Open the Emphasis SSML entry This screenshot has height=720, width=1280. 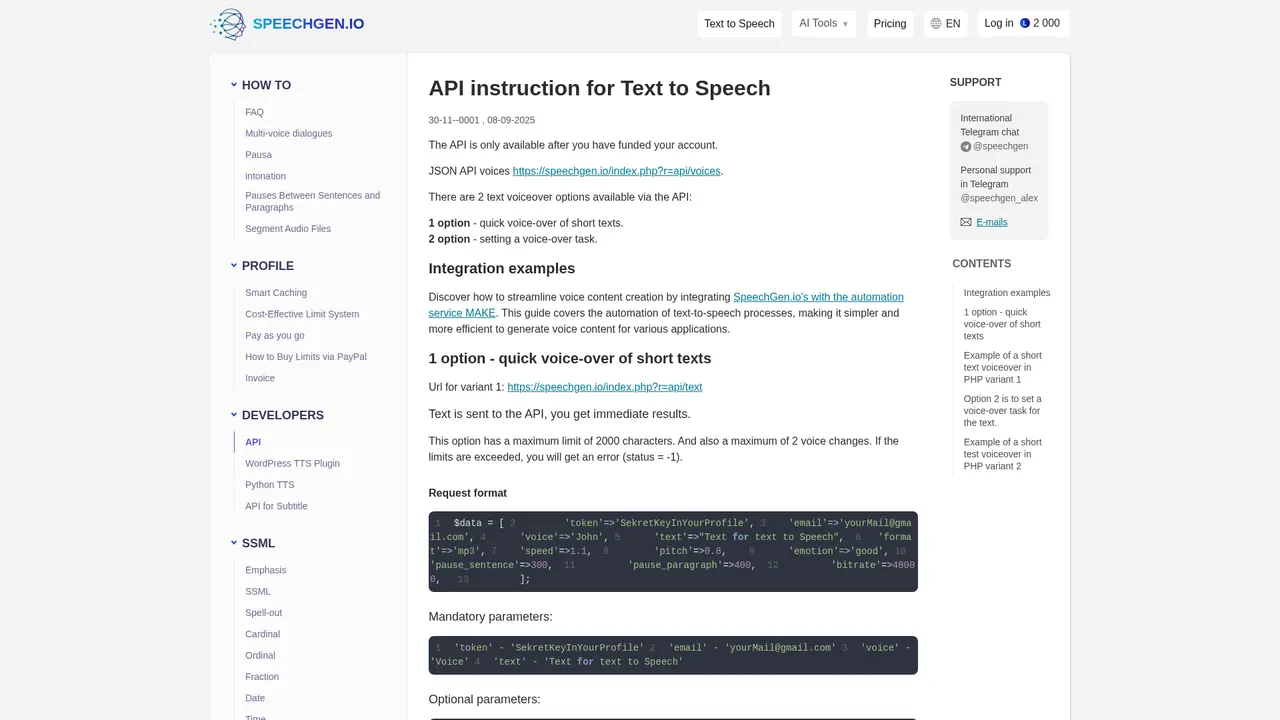(266, 570)
